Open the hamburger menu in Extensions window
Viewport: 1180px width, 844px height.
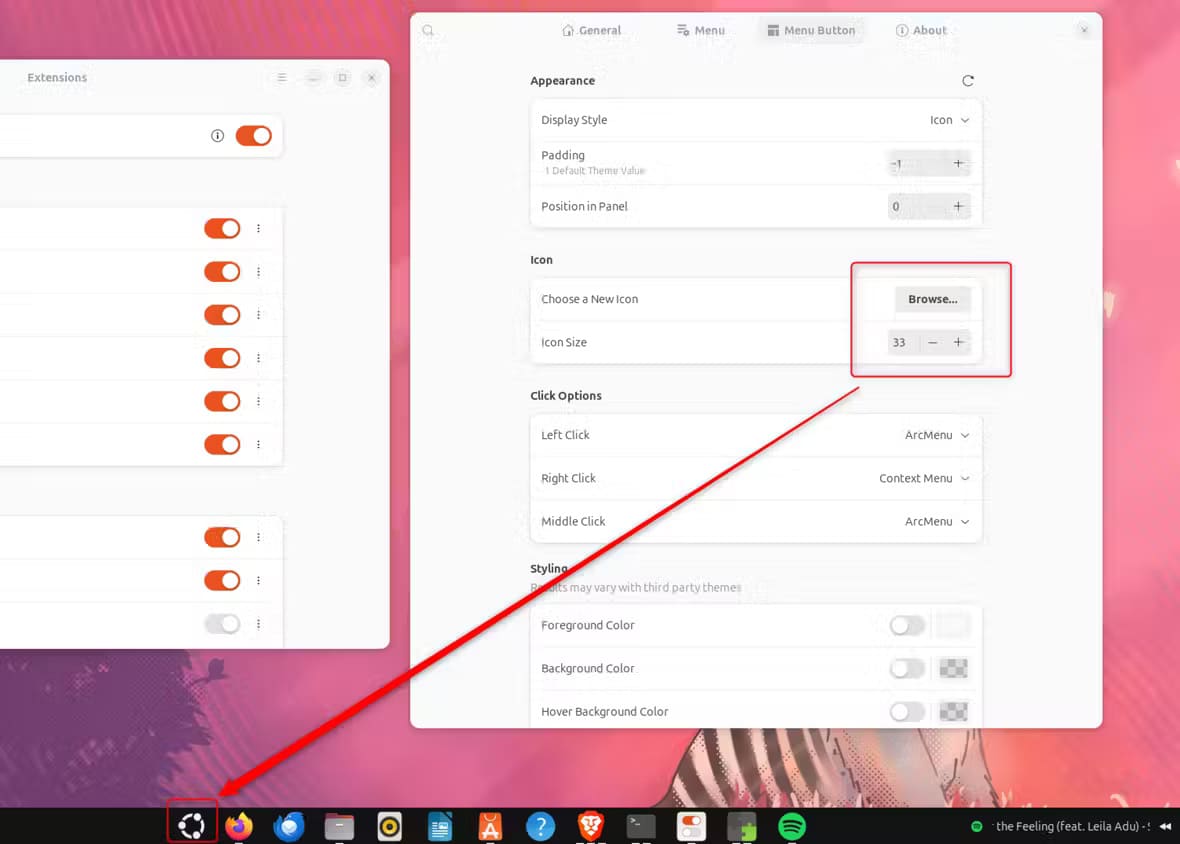[x=281, y=77]
